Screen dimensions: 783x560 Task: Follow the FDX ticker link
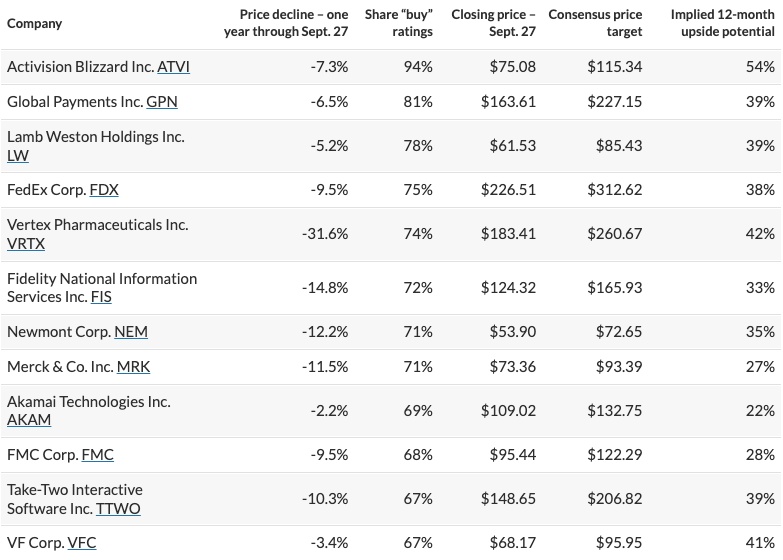coord(104,189)
